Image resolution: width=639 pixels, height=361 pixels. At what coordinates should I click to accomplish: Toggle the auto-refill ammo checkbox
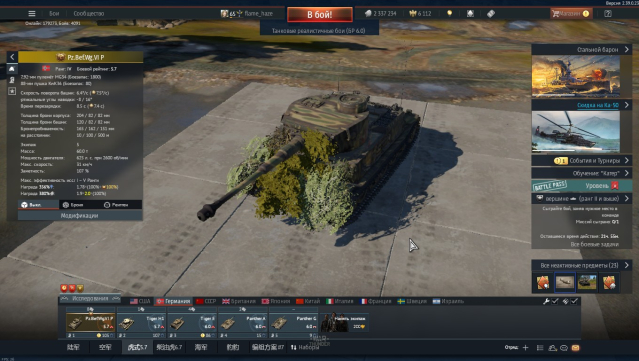(x=574, y=301)
